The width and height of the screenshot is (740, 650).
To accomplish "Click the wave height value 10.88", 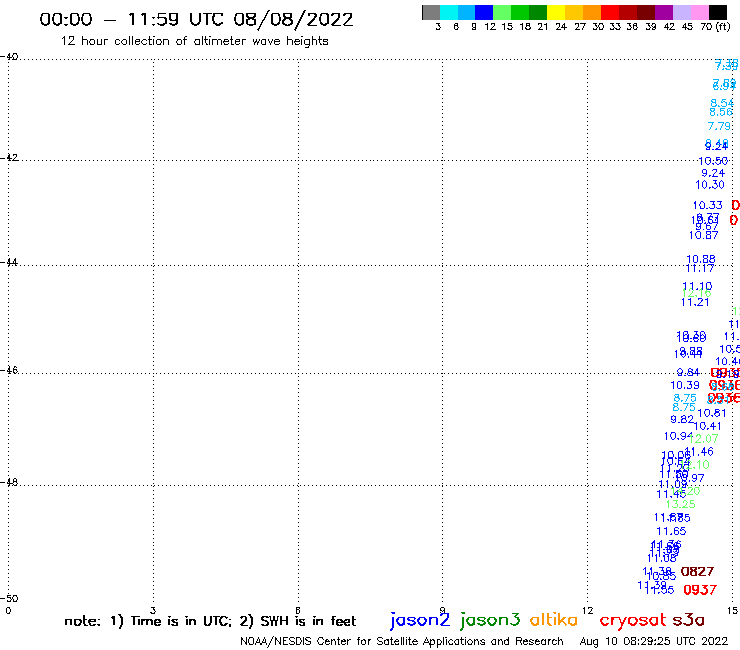I will (x=701, y=259).
